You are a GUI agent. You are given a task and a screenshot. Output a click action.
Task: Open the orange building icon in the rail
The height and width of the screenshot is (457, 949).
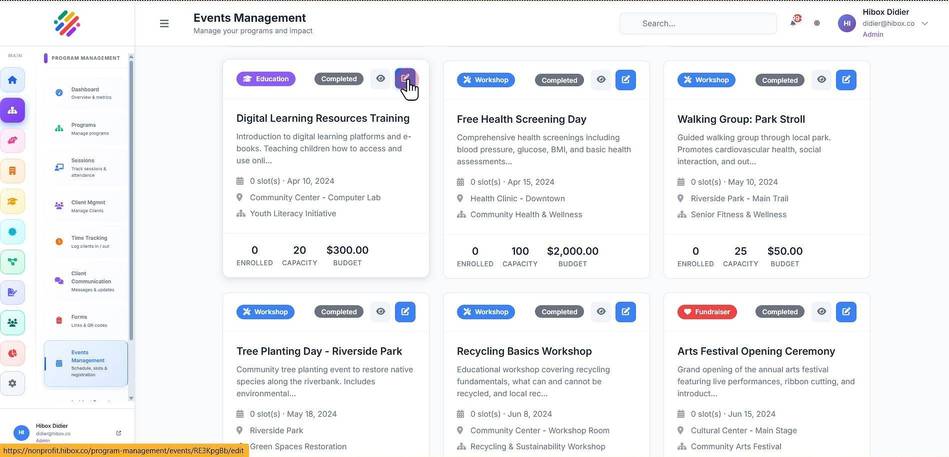13,171
